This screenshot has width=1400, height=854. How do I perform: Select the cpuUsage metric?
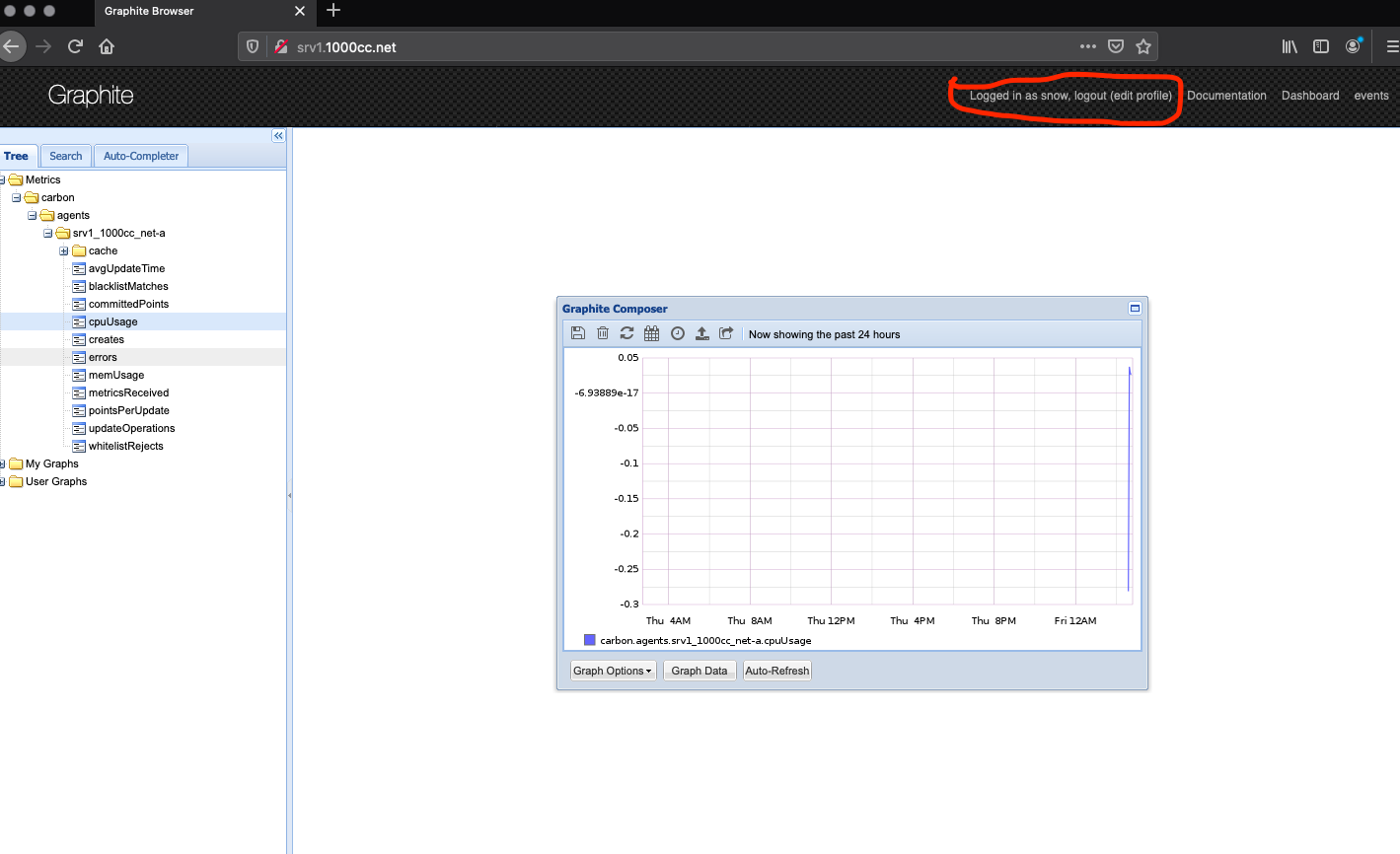click(x=112, y=321)
